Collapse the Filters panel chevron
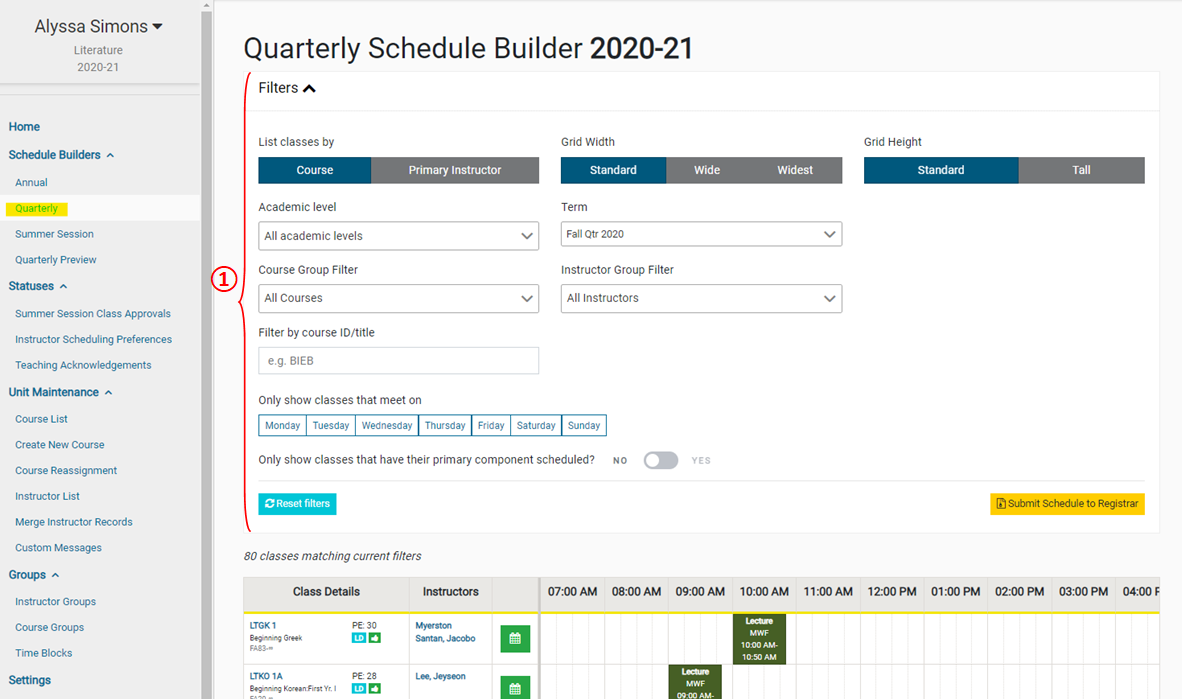Viewport: 1182px width, 699px height. point(309,88)
